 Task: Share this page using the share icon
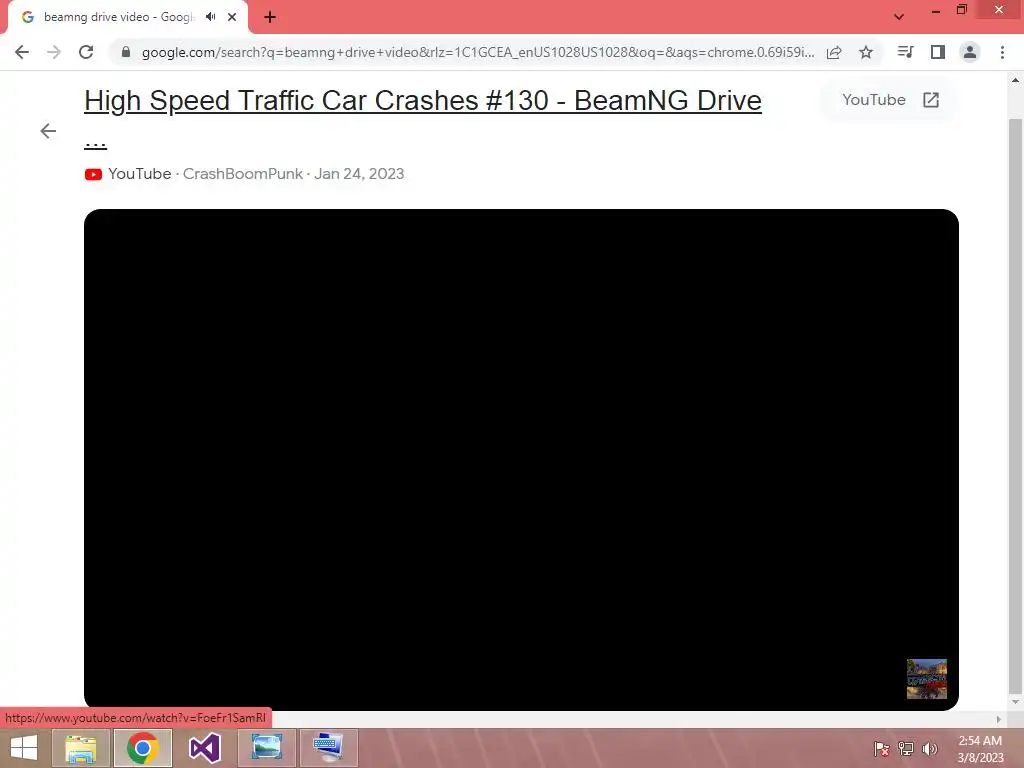pos(834,52)
